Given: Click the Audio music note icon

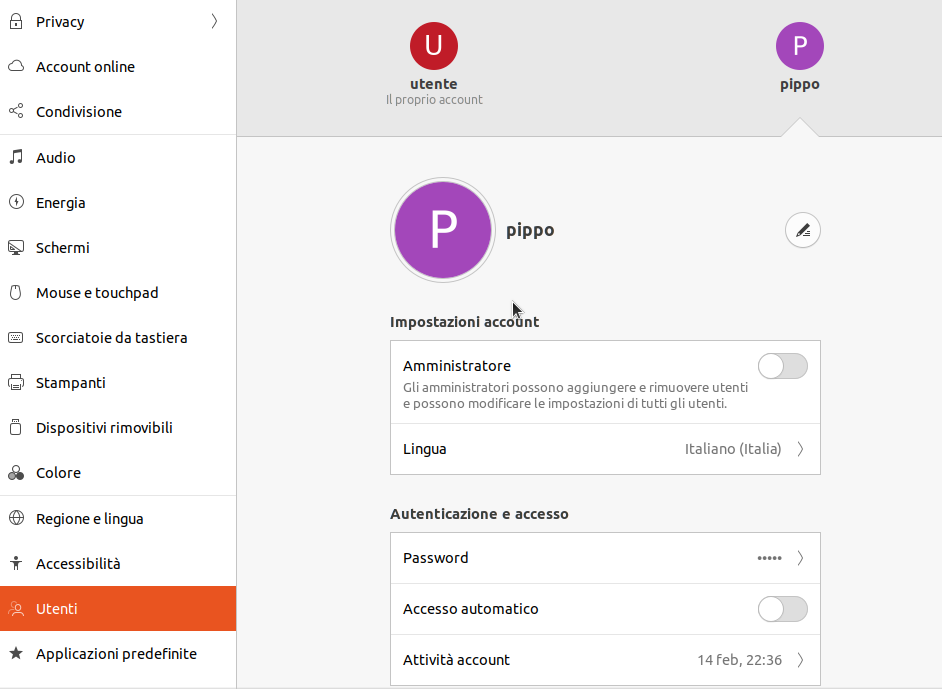Looking at the screenshot, I should [x=16, y=157].
